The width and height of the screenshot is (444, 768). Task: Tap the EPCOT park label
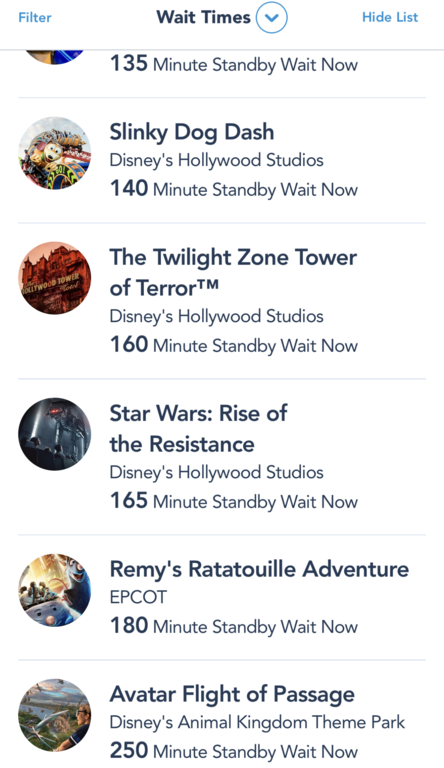[138, 597]
